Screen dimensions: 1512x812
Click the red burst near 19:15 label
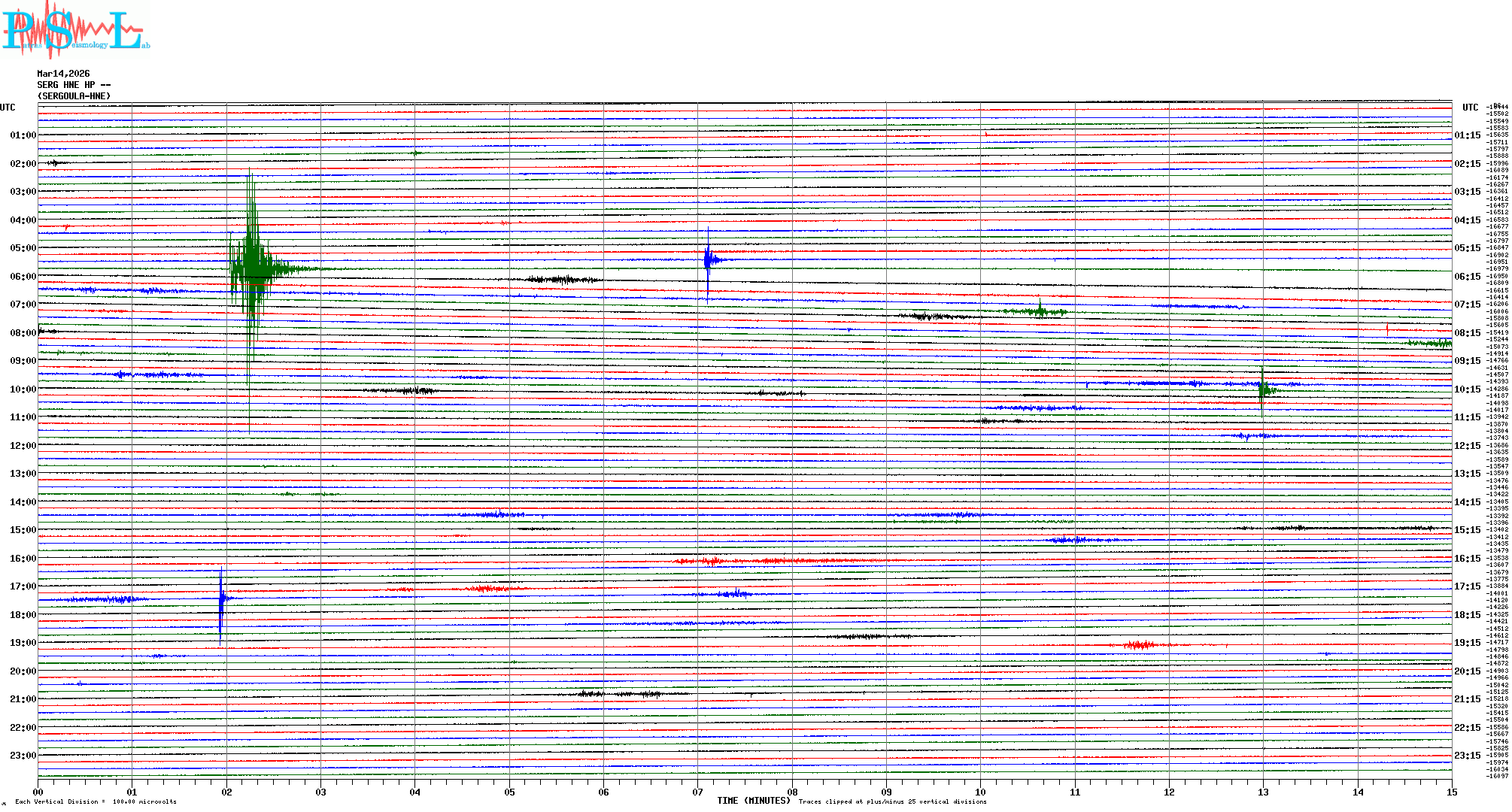pyautogui.click(x=1141, y=645)
